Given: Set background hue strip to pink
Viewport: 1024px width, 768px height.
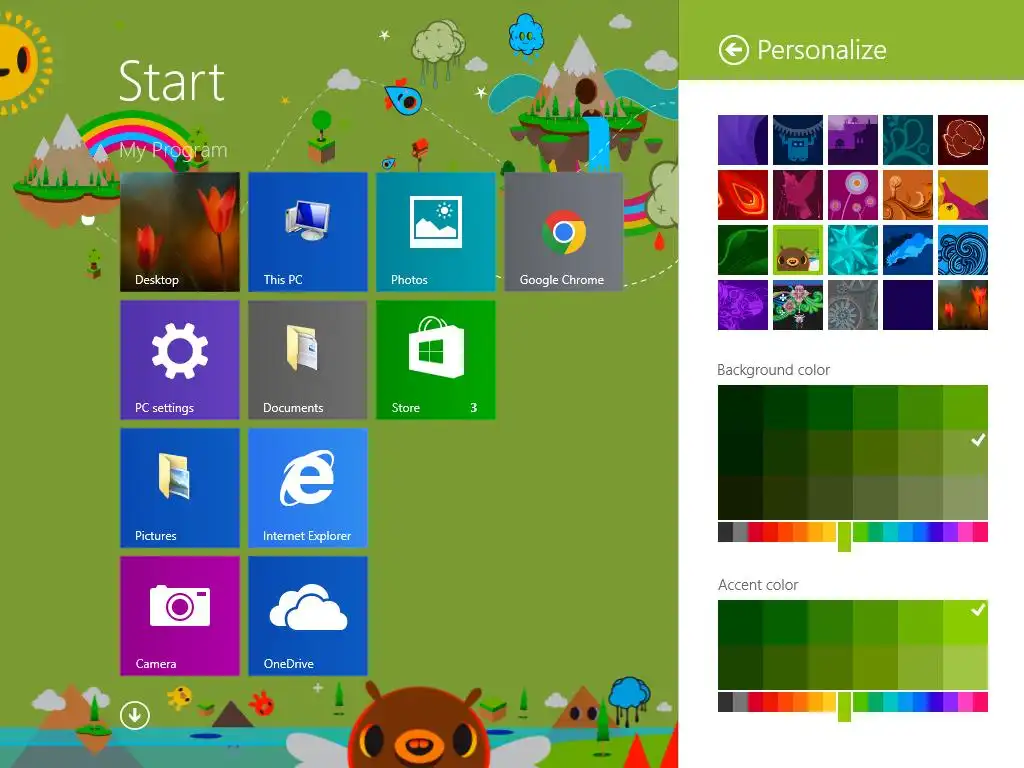Looking at the screenshot, I should pos(965,532).
